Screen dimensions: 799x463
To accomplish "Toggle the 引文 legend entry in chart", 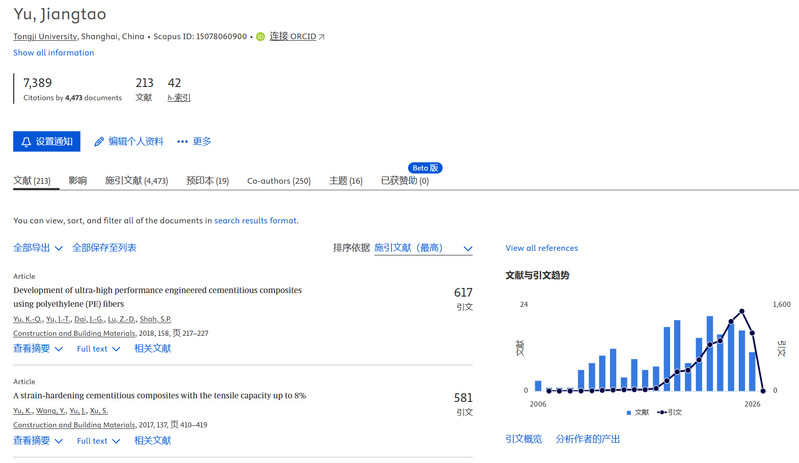I will pyautogui.click(x=670, y=413).
